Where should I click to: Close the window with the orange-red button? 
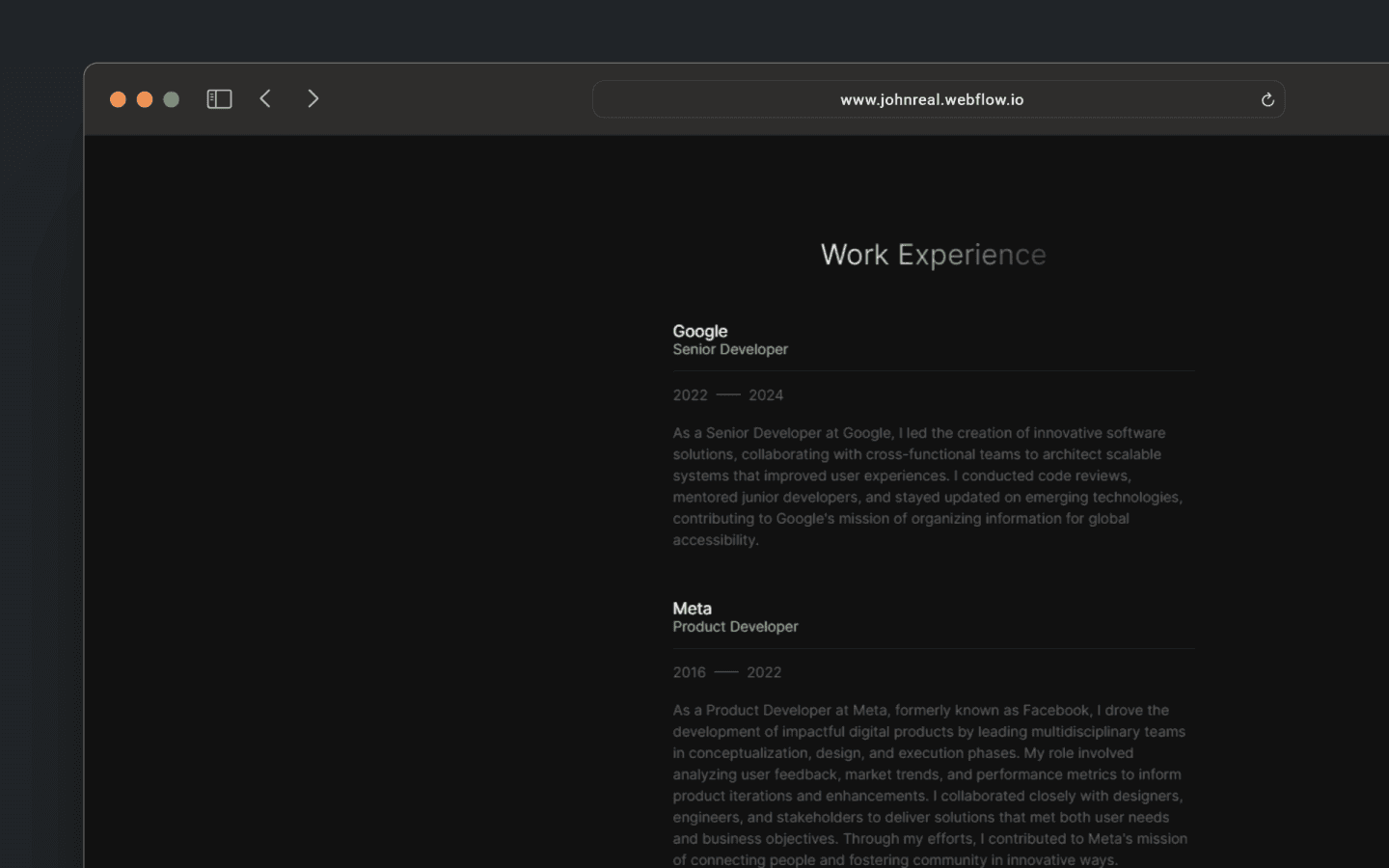click(118, 99)
